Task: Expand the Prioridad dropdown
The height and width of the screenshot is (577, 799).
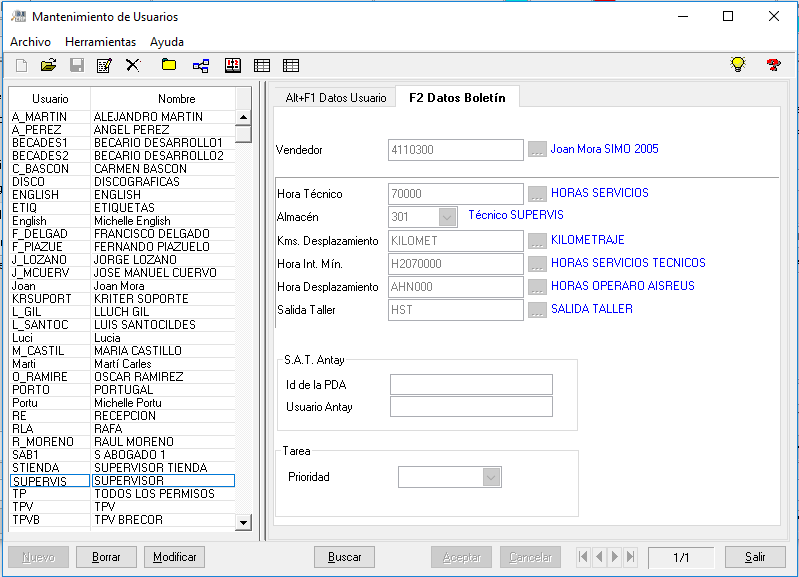Action: coord(491,477)
